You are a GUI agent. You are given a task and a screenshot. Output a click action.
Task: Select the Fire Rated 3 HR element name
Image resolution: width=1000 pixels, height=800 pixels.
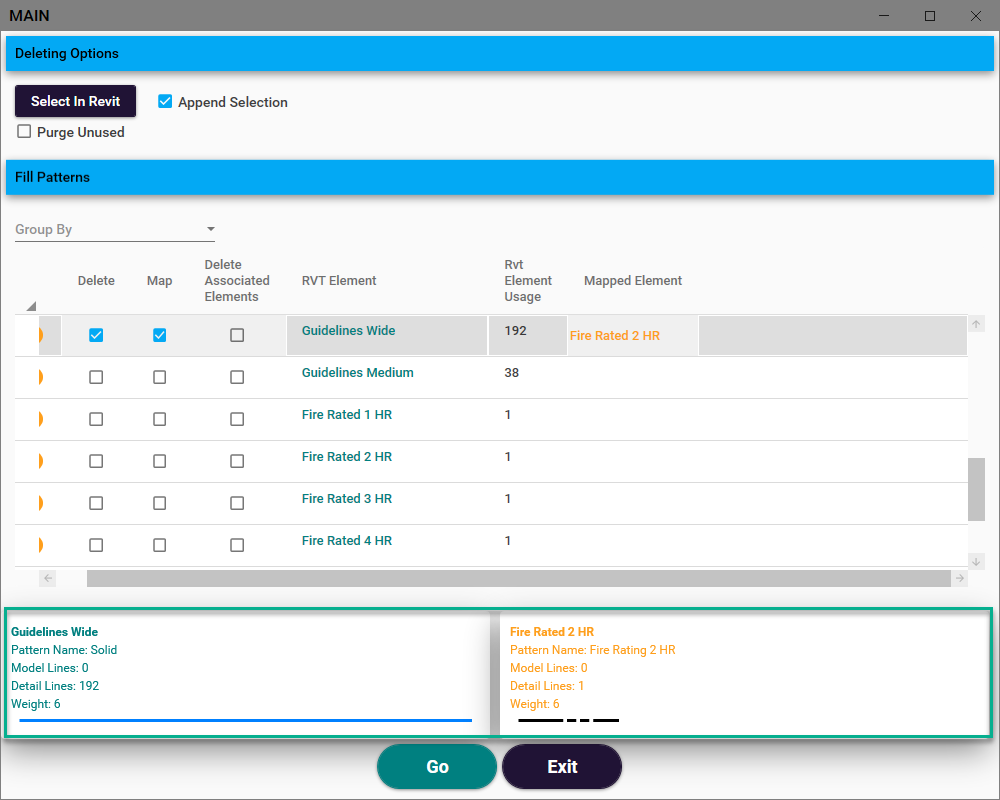click(346, 499)
